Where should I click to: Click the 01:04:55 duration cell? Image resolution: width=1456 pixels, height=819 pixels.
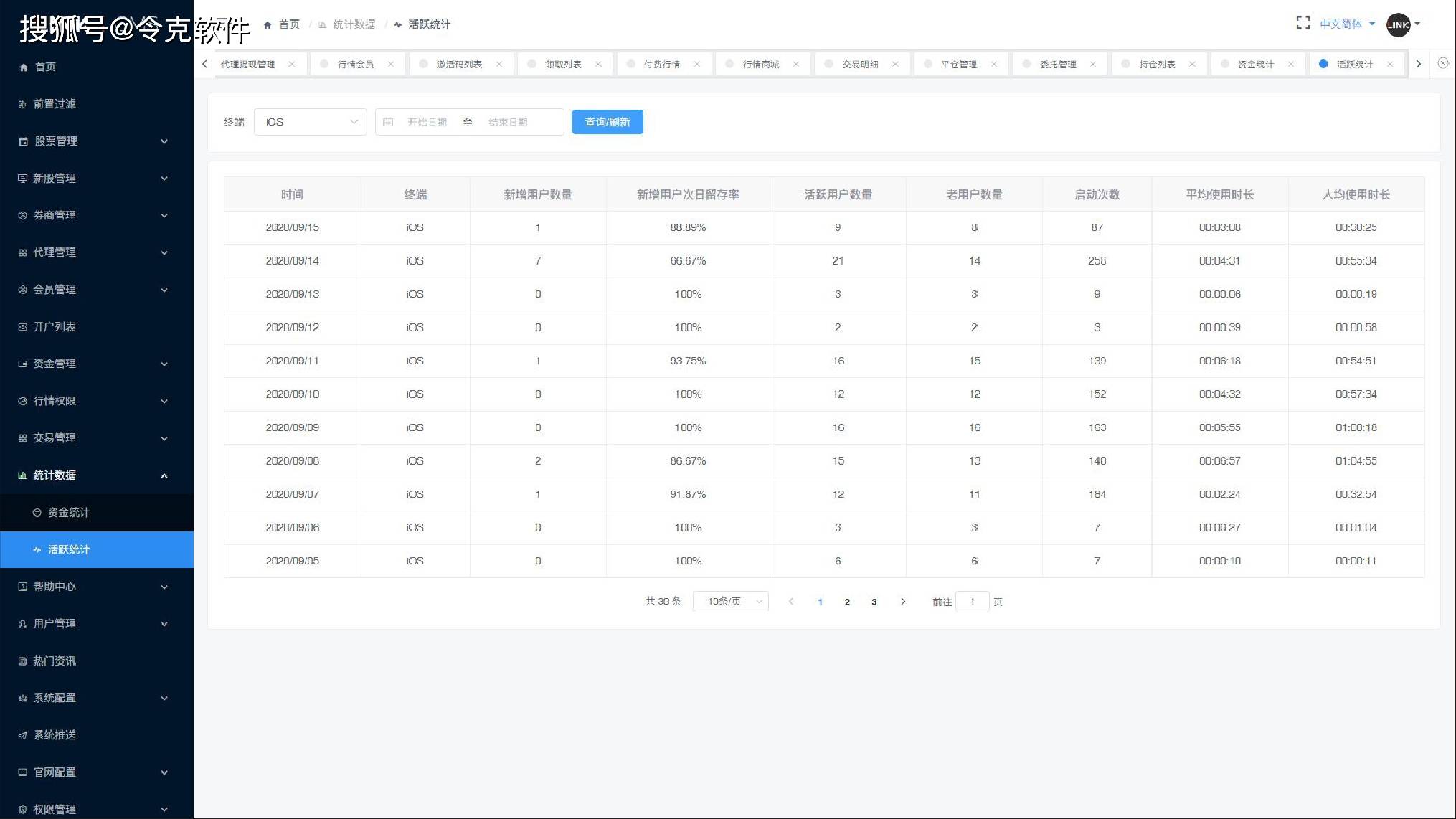[x=1356, y=461]
